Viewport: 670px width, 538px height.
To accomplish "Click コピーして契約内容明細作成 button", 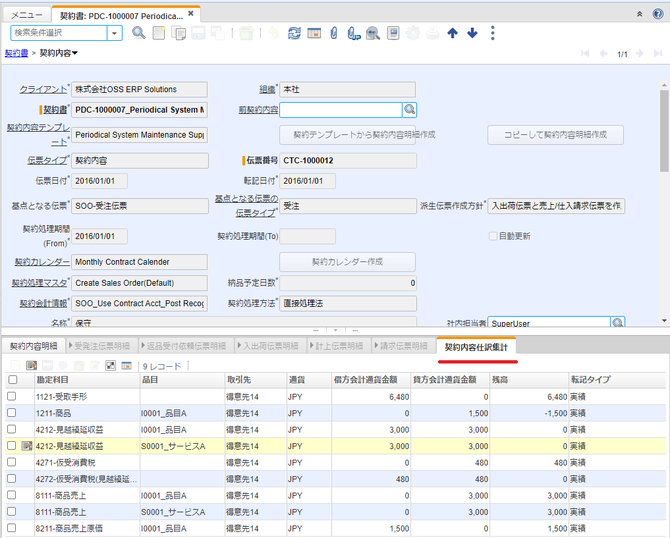I will 555,135.
